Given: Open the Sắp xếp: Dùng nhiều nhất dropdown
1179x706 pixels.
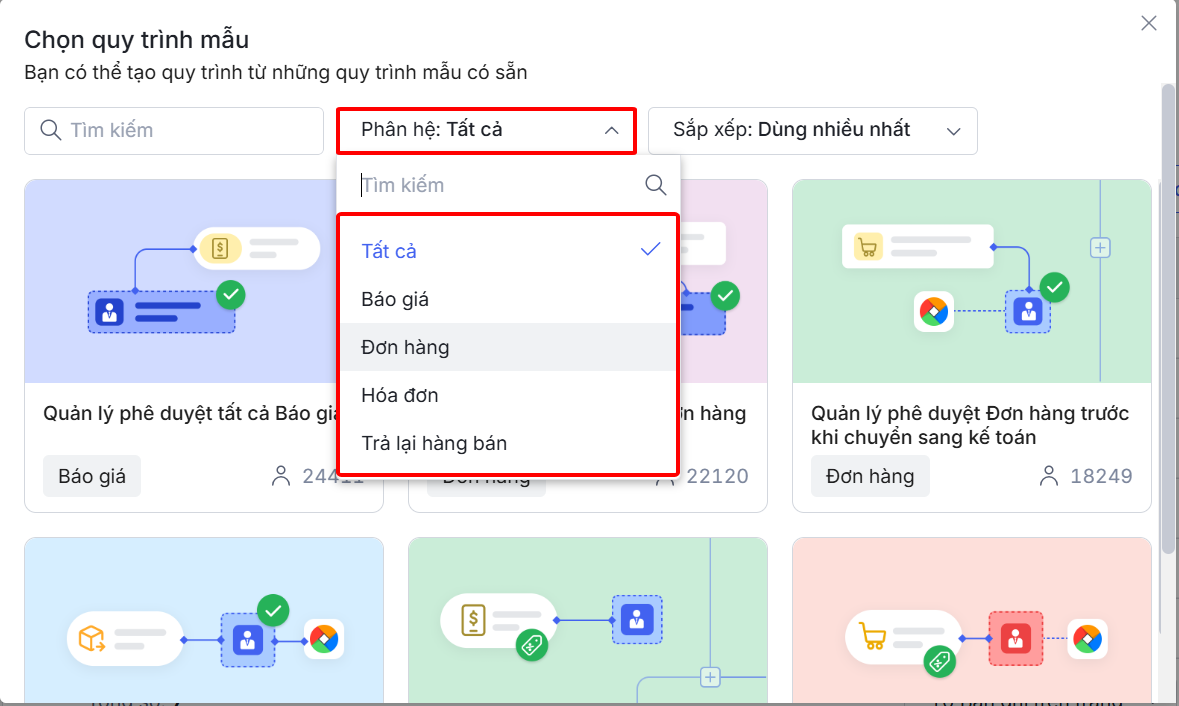Looking at the screenshot, I should coord(813,131).
